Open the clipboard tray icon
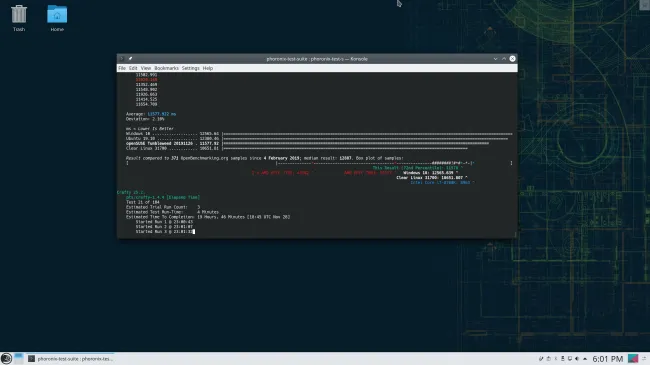650x365 pixels. (549, 359)
